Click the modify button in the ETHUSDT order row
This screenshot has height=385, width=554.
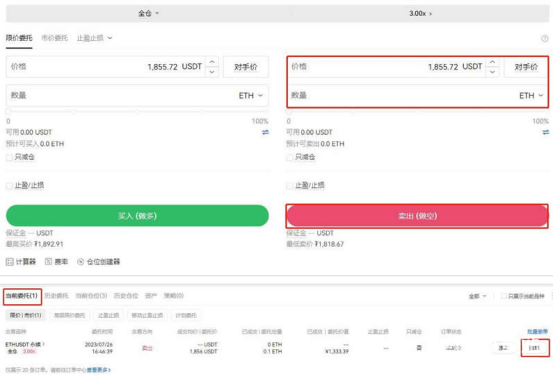pyautogui.click(x=503, y=348)
